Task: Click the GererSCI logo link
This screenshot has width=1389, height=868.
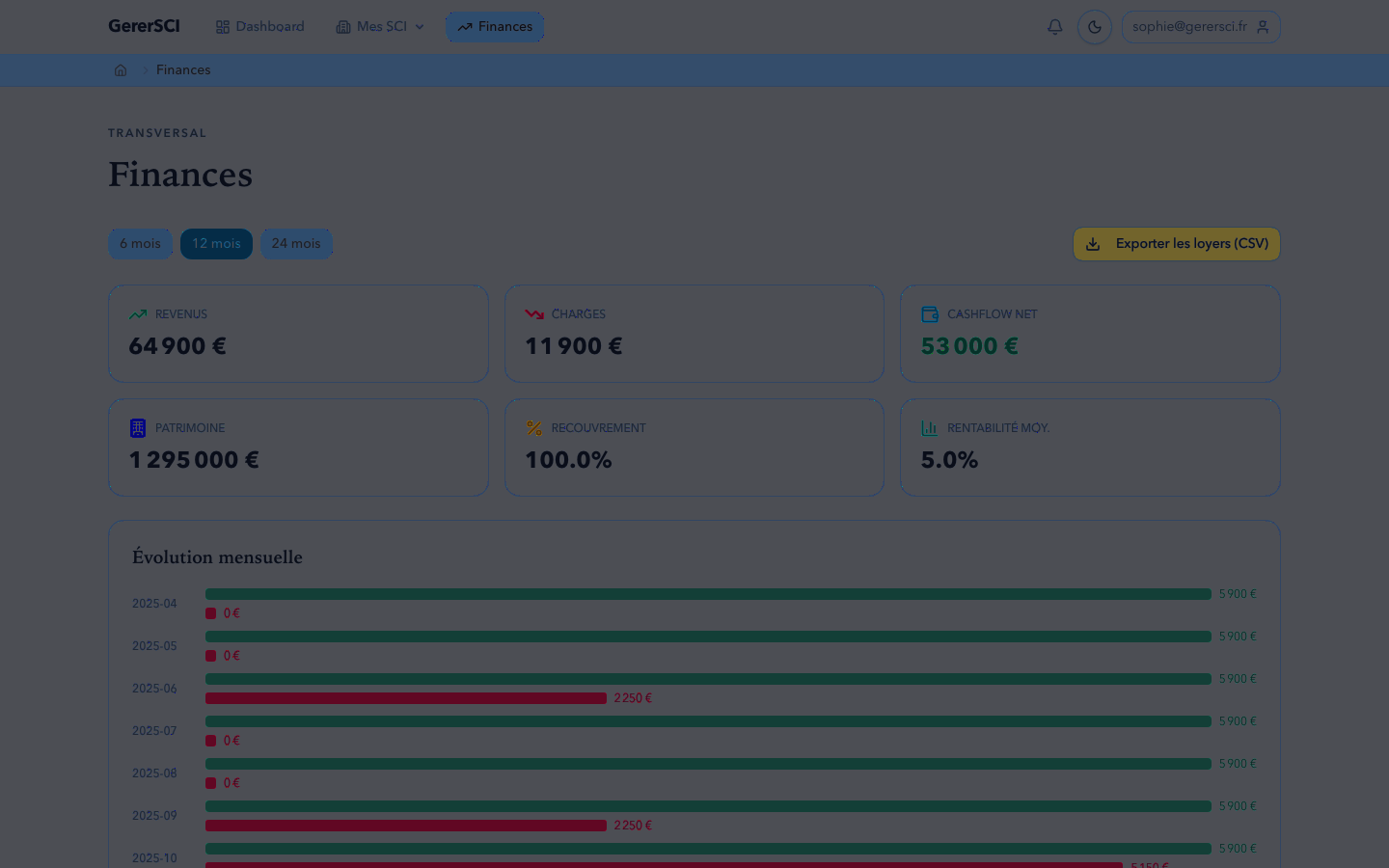Action: 144,27
